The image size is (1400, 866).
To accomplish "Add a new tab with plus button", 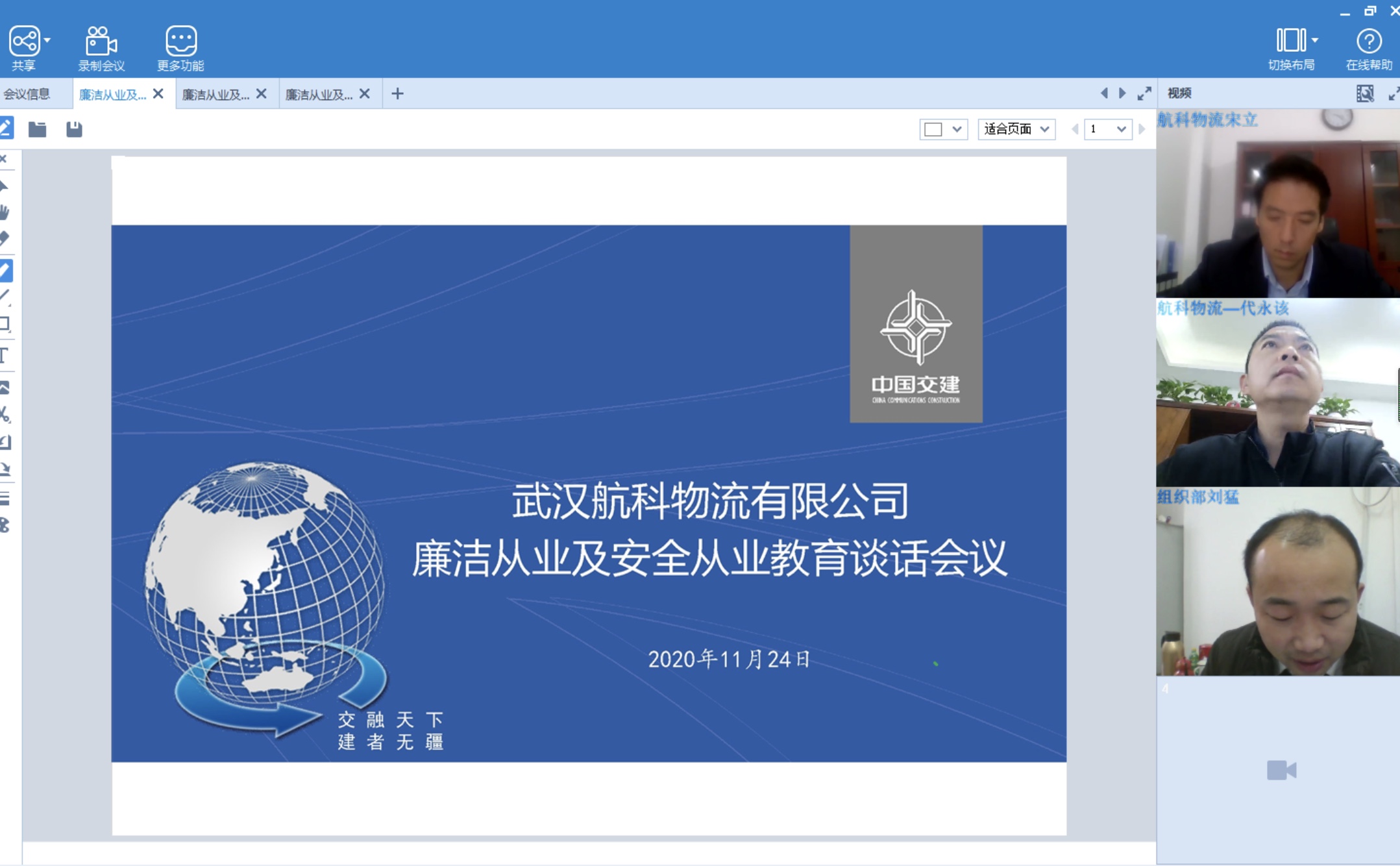I will 398,94.
